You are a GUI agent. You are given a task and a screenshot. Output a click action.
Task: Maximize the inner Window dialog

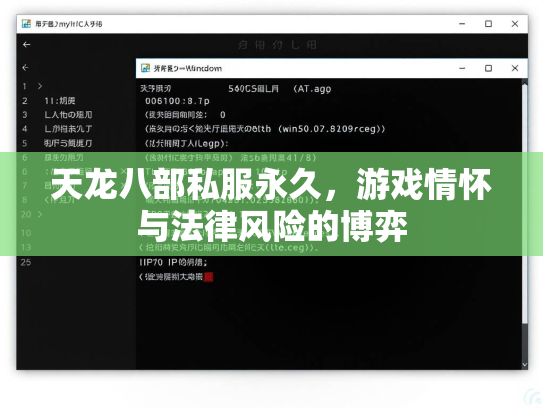point(488,68)
